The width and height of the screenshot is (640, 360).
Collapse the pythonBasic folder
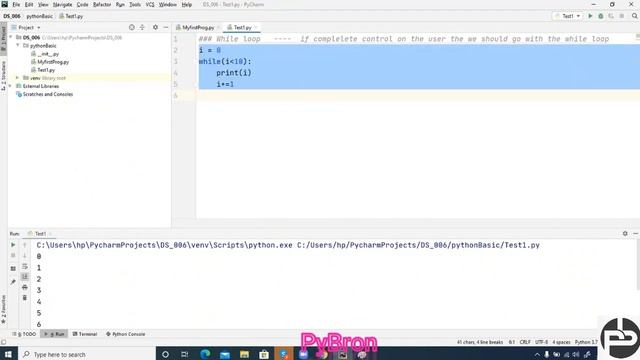click(x=18, y=45)
